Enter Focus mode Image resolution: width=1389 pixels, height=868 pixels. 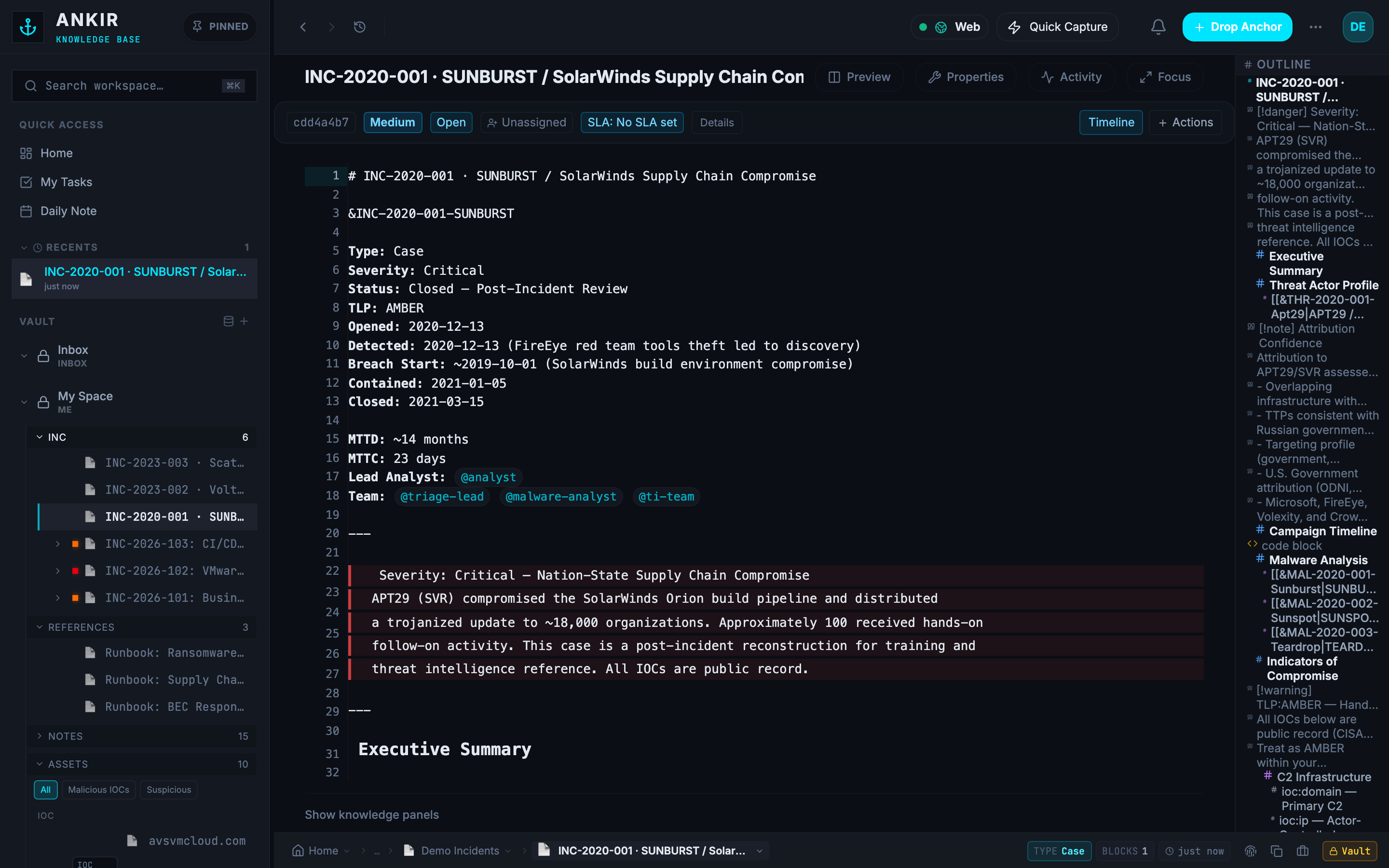1165,77
